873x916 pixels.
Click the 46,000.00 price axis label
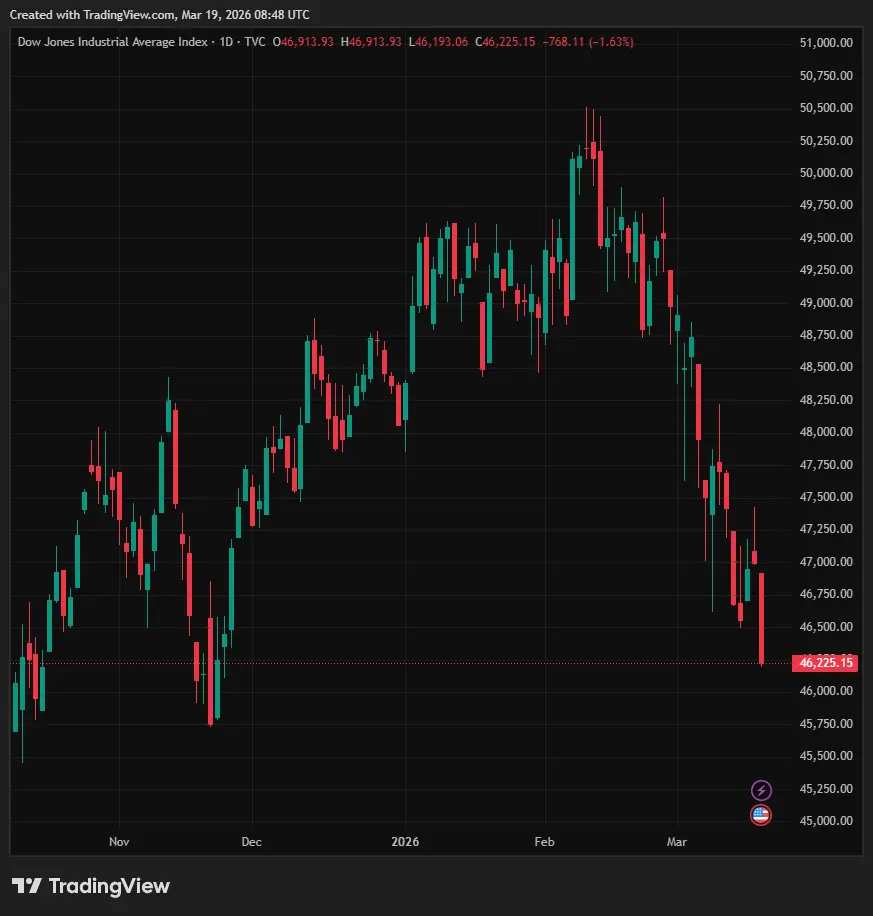pos(826,691)
